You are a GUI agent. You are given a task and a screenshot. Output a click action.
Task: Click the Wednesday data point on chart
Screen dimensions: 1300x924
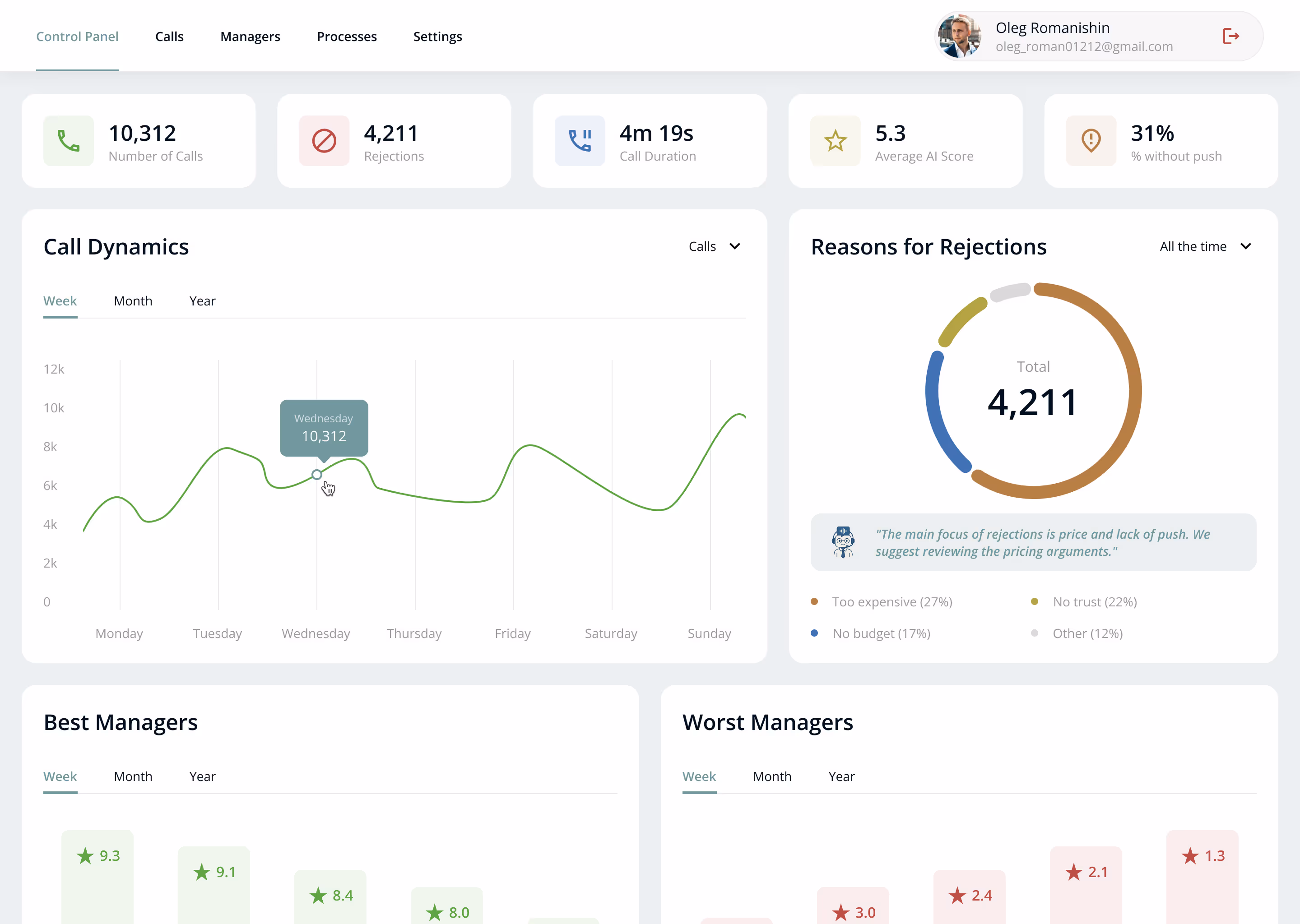(x=317, y=475)
